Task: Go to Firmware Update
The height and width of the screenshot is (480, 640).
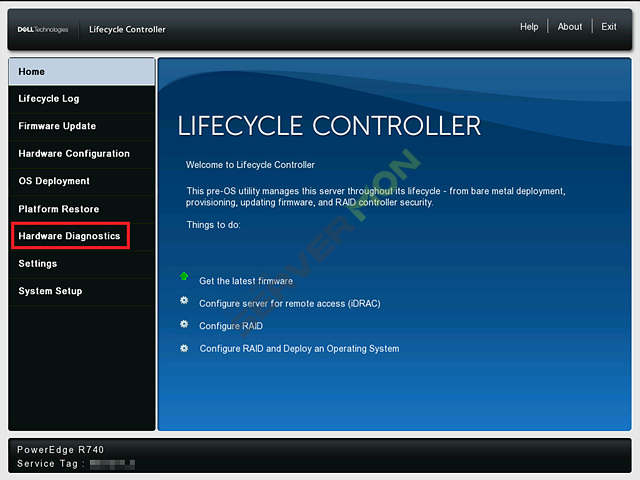Action: click(x=82, y=126)
